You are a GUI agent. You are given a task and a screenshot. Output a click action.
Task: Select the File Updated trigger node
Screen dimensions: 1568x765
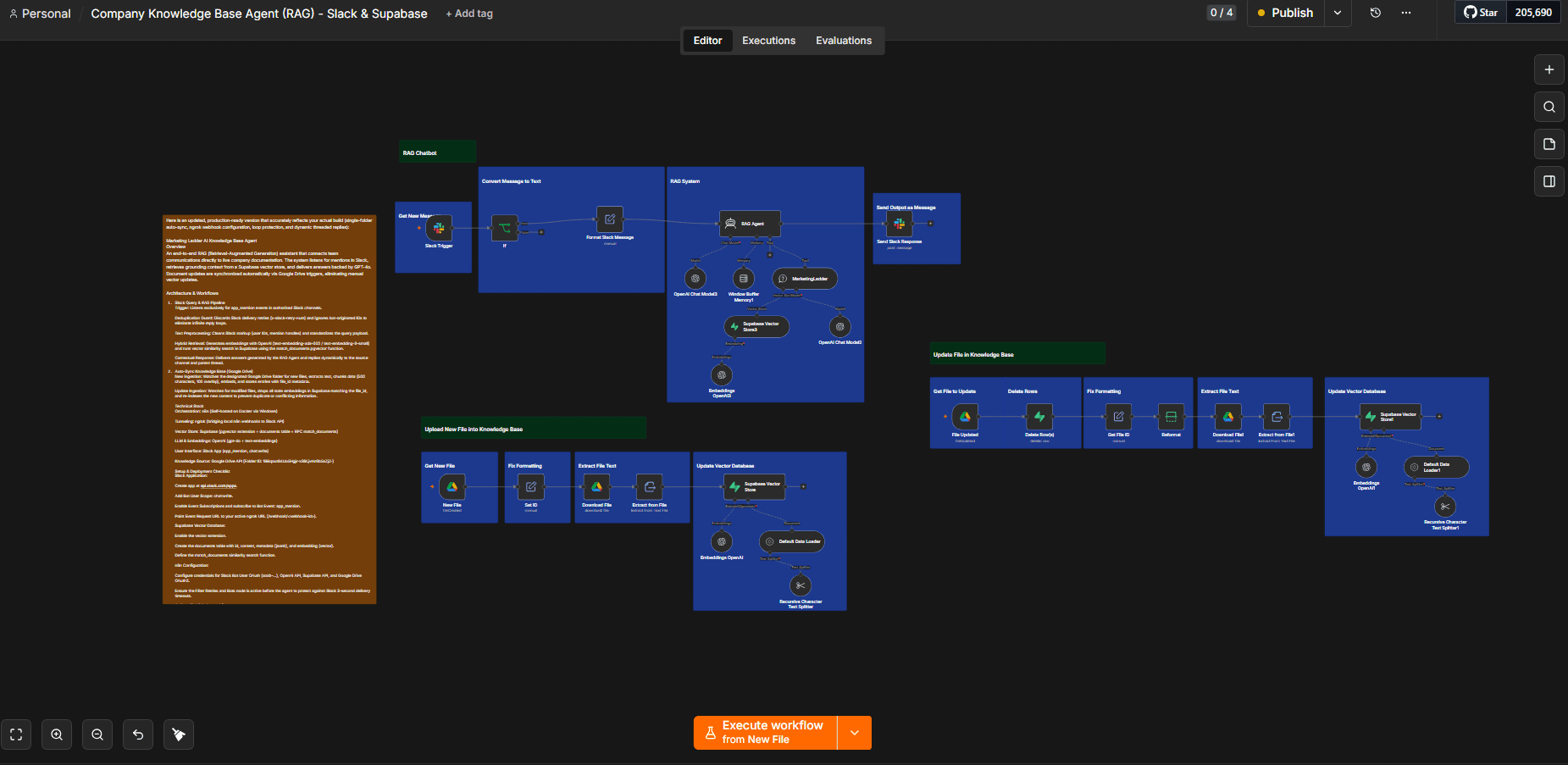965,416
